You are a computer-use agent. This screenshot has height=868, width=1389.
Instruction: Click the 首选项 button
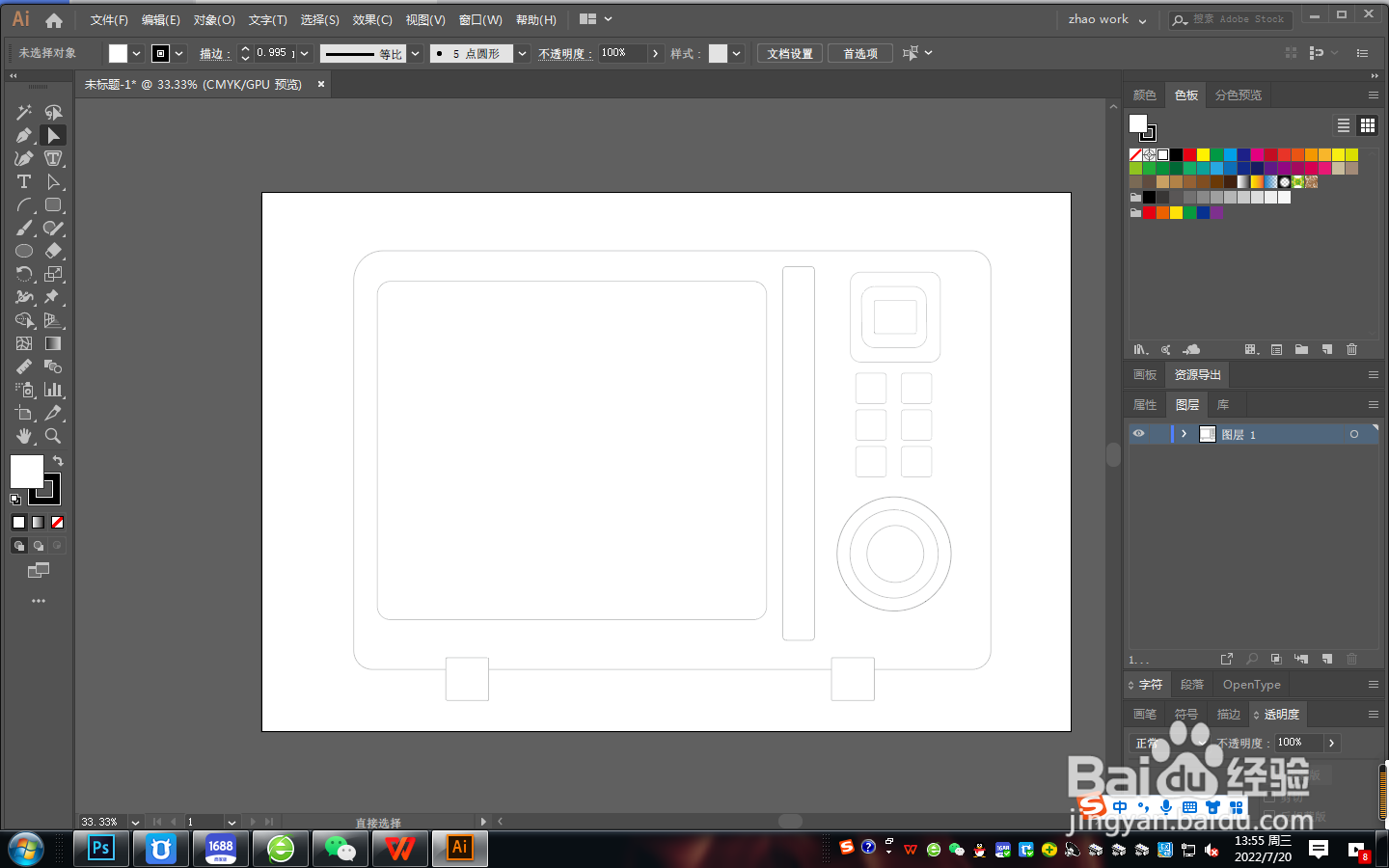pos(860,54)
